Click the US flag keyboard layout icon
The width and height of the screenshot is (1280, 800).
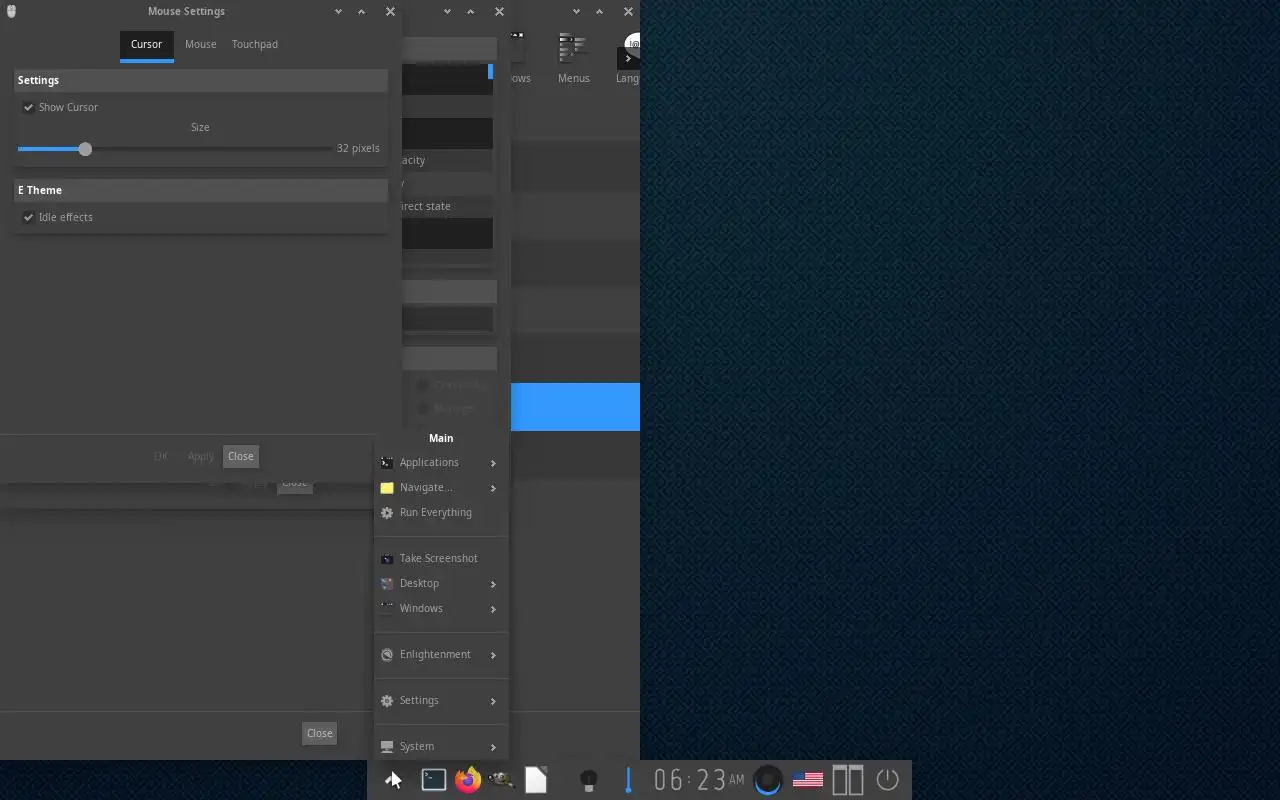coord(808,780)
